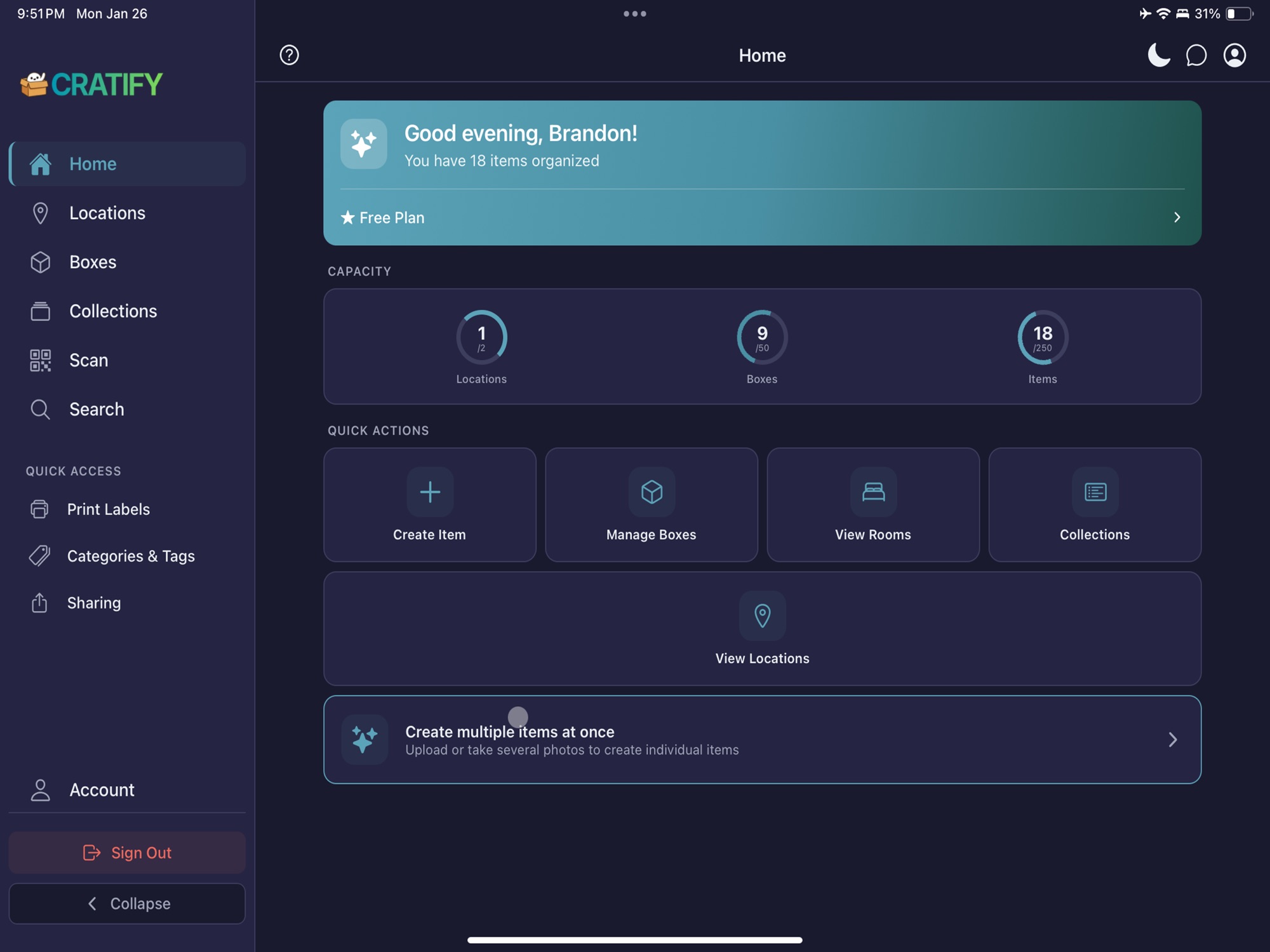
Task: Toggle dark mode with the moon icon
Action: (x=1158, y=55)
